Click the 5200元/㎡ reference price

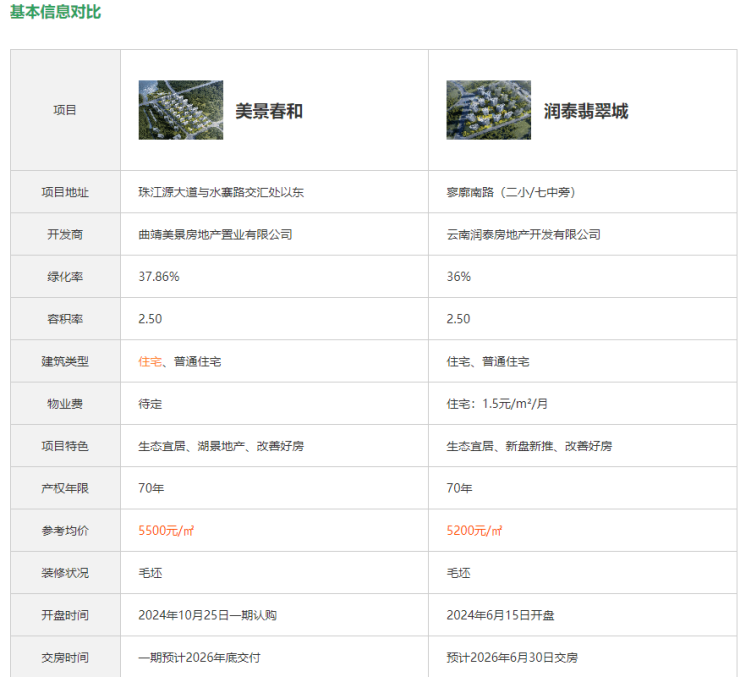tap(474, 531)
